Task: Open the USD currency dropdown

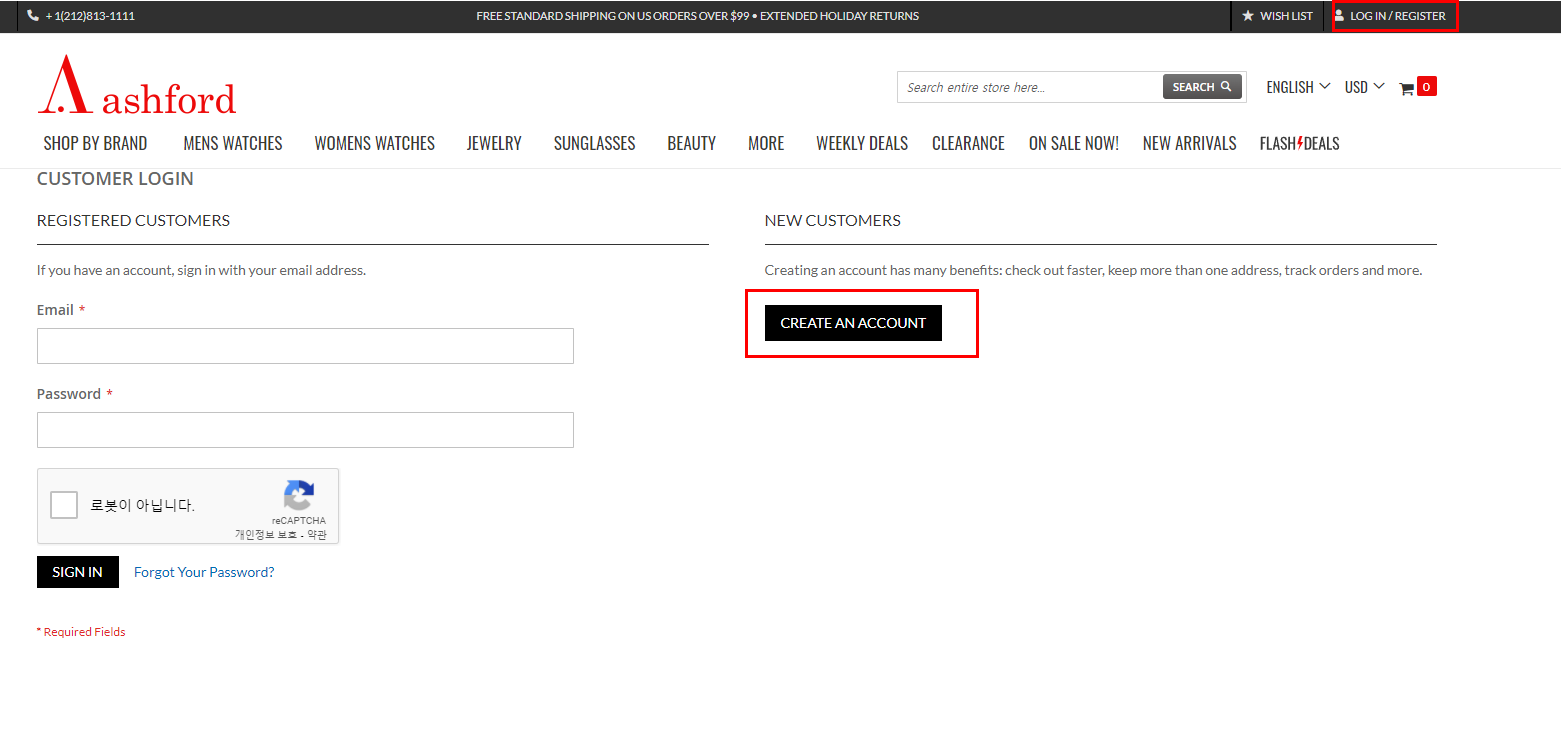Action: [x=1364, y=87]
